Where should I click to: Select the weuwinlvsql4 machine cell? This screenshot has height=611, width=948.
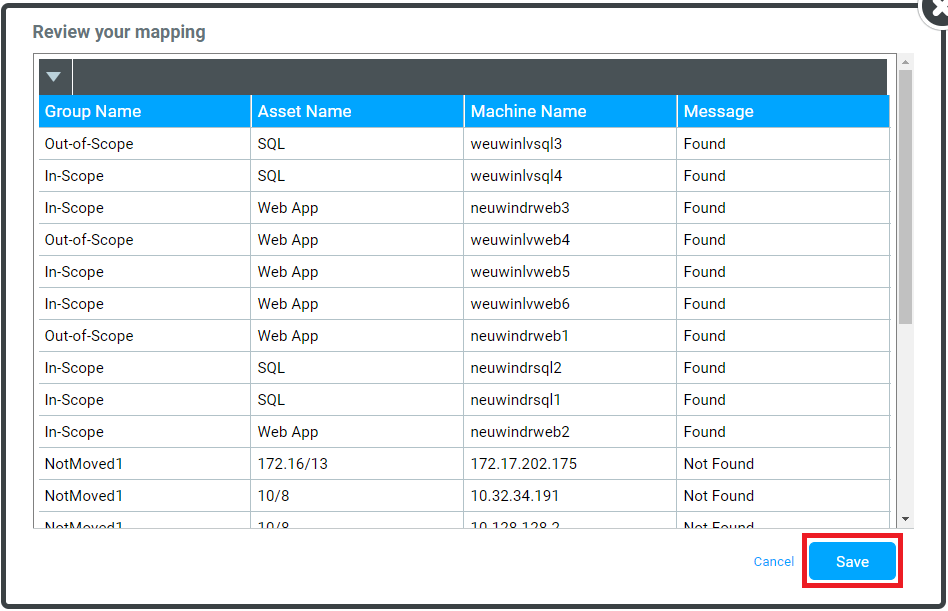pyautogui.click(x=516, y=176)
